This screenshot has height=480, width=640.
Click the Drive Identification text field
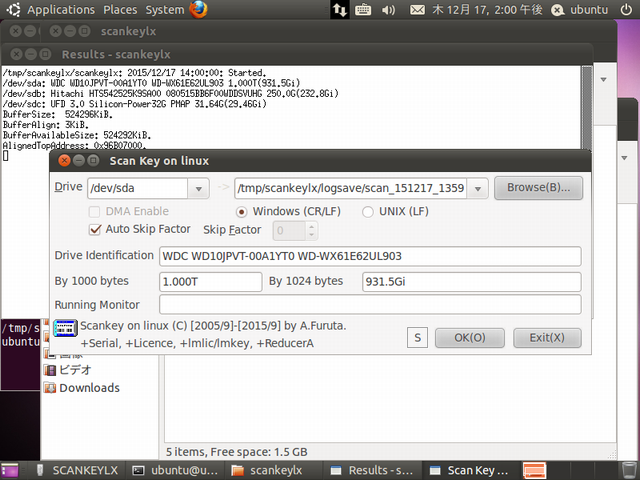click(370, 256)
